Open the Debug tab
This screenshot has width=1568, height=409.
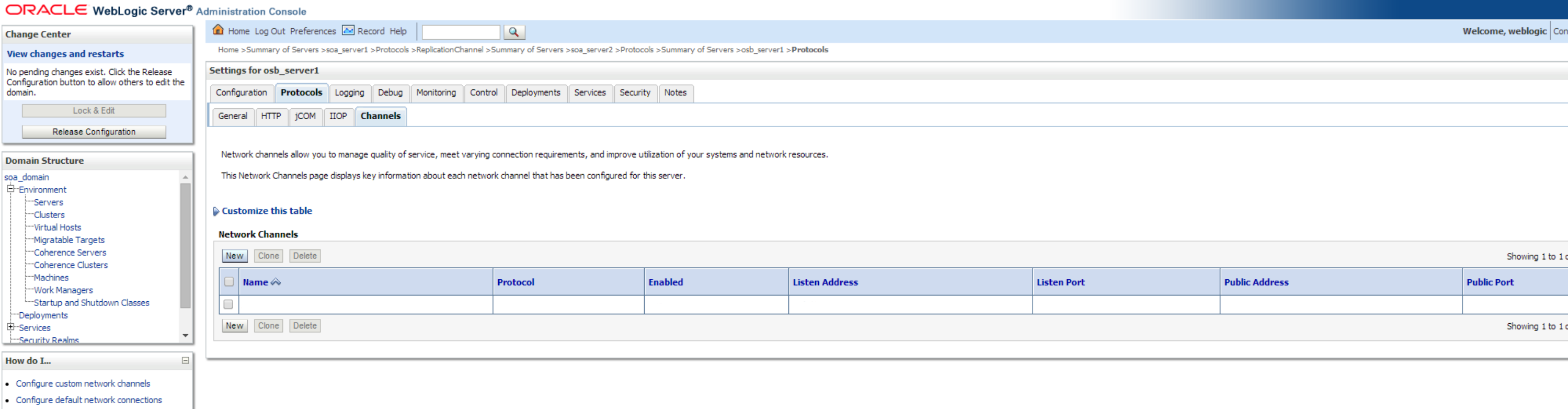(390, 93)
